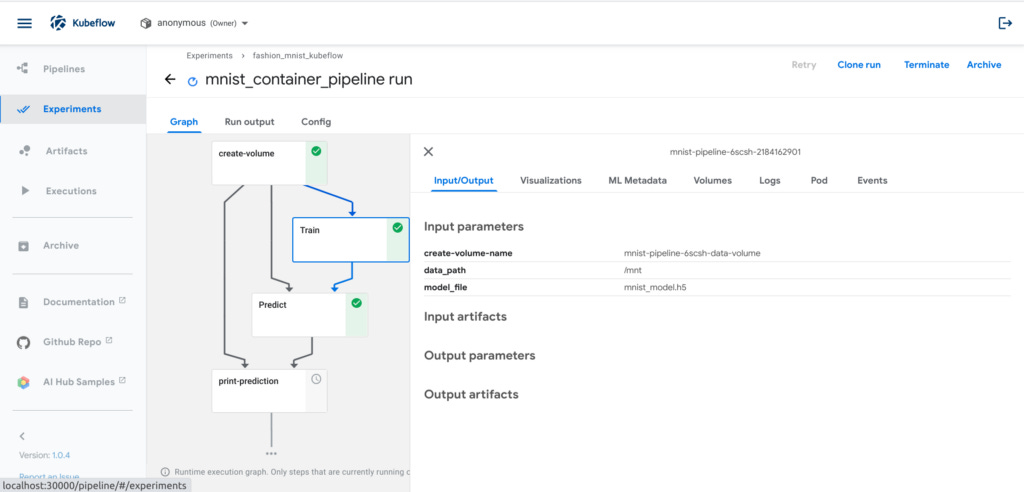Click the Artifacts bubbles icon
This screenshot has width=1024, height=492.
click(24, 151)
